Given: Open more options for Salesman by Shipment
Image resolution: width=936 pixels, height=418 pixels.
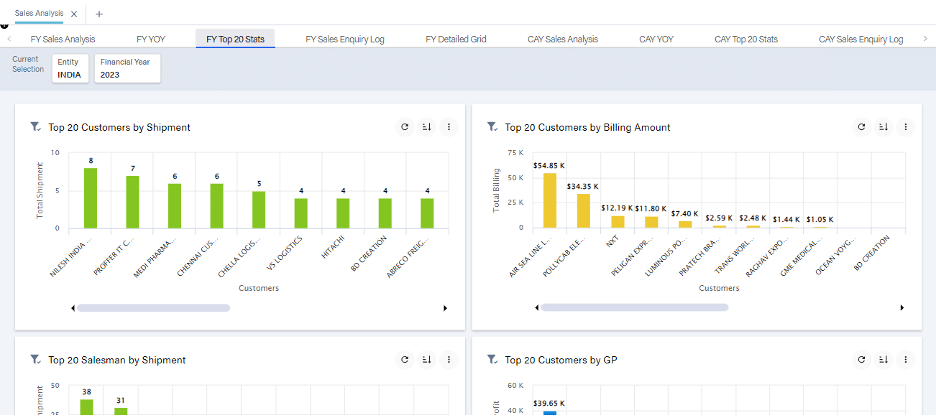Looking at the screenshot, I should coord(448,359).
